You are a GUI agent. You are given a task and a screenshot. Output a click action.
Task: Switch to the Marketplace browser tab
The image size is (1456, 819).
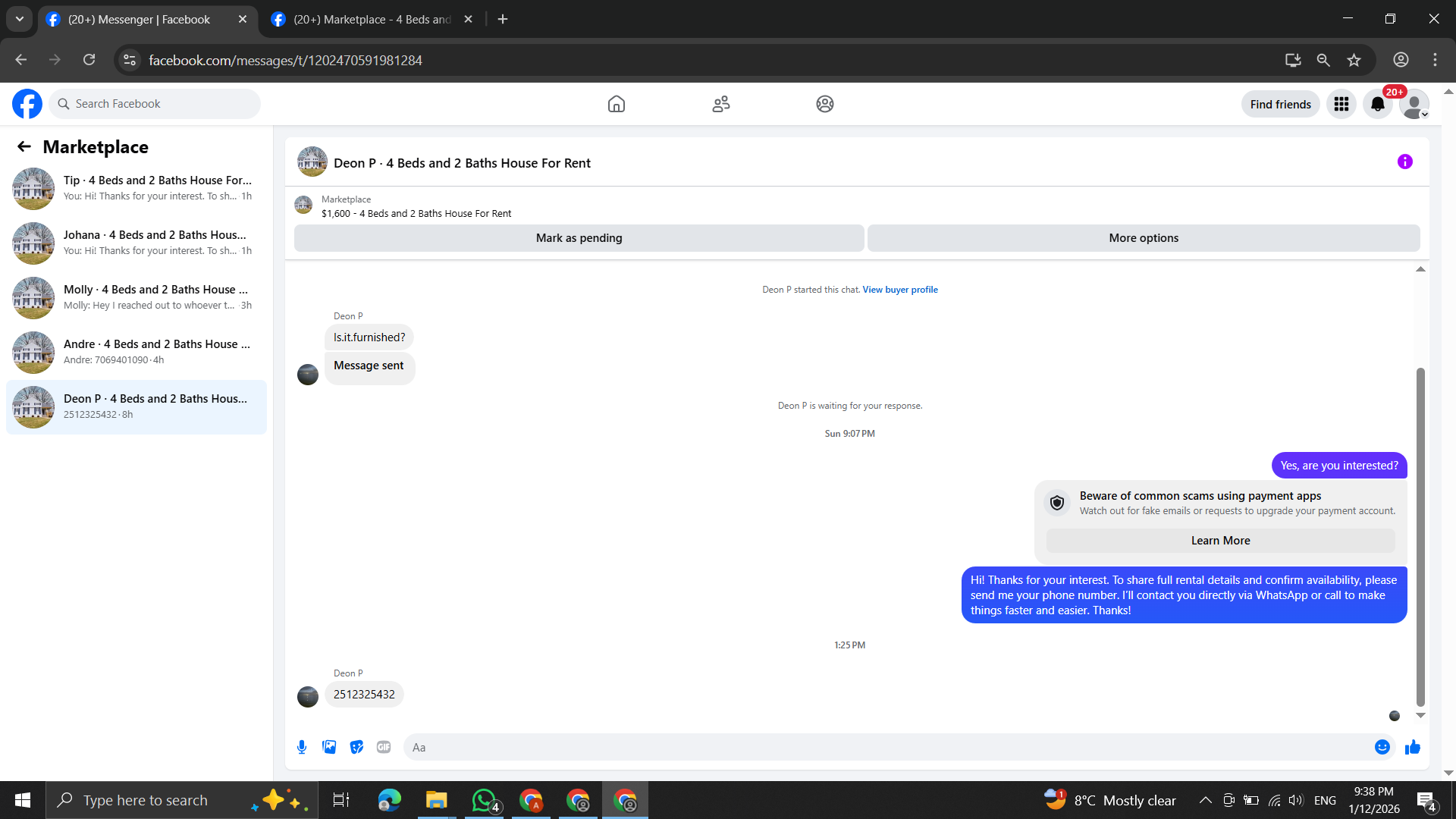point(372,19)
